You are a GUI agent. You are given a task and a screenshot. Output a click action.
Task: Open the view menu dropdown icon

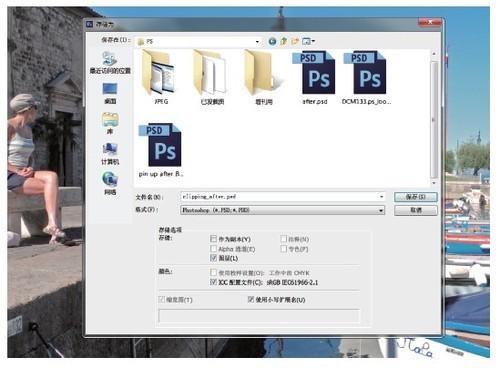click(x=309, y=41)
